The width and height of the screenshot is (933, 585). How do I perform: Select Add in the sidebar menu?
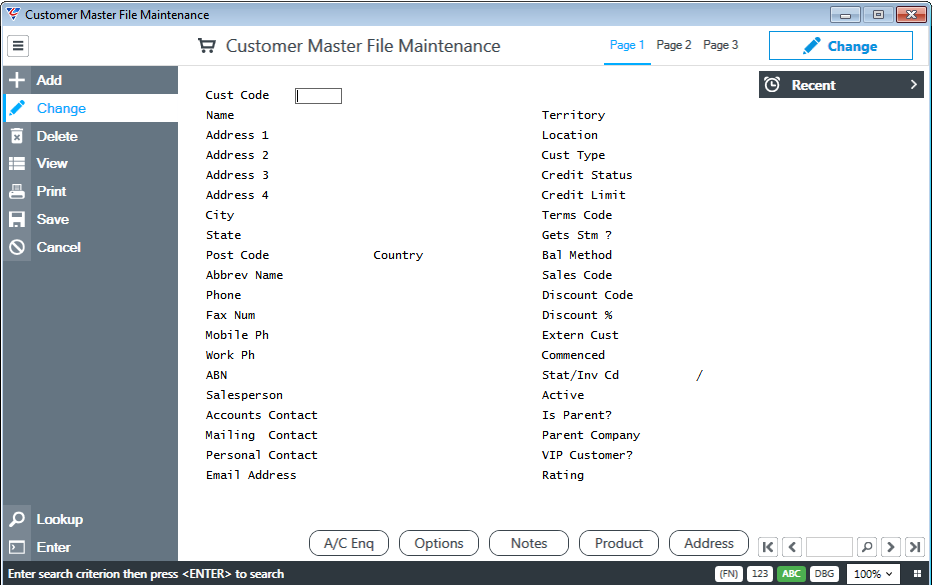point(91,80)
